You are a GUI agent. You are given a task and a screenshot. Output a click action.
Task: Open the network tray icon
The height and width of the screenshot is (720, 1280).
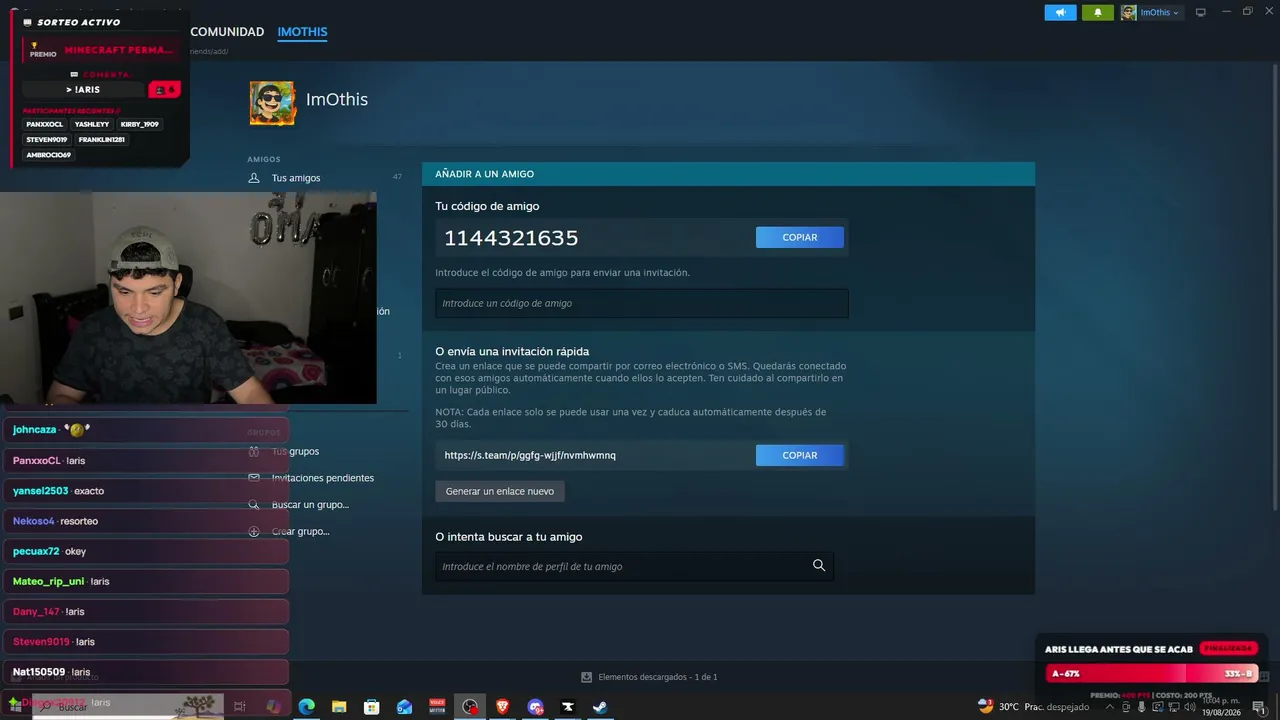(x=1174, y=707)
